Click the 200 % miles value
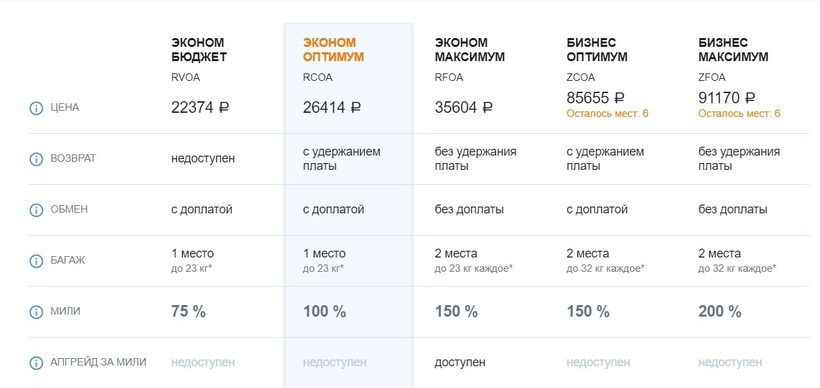 (720, 312)
